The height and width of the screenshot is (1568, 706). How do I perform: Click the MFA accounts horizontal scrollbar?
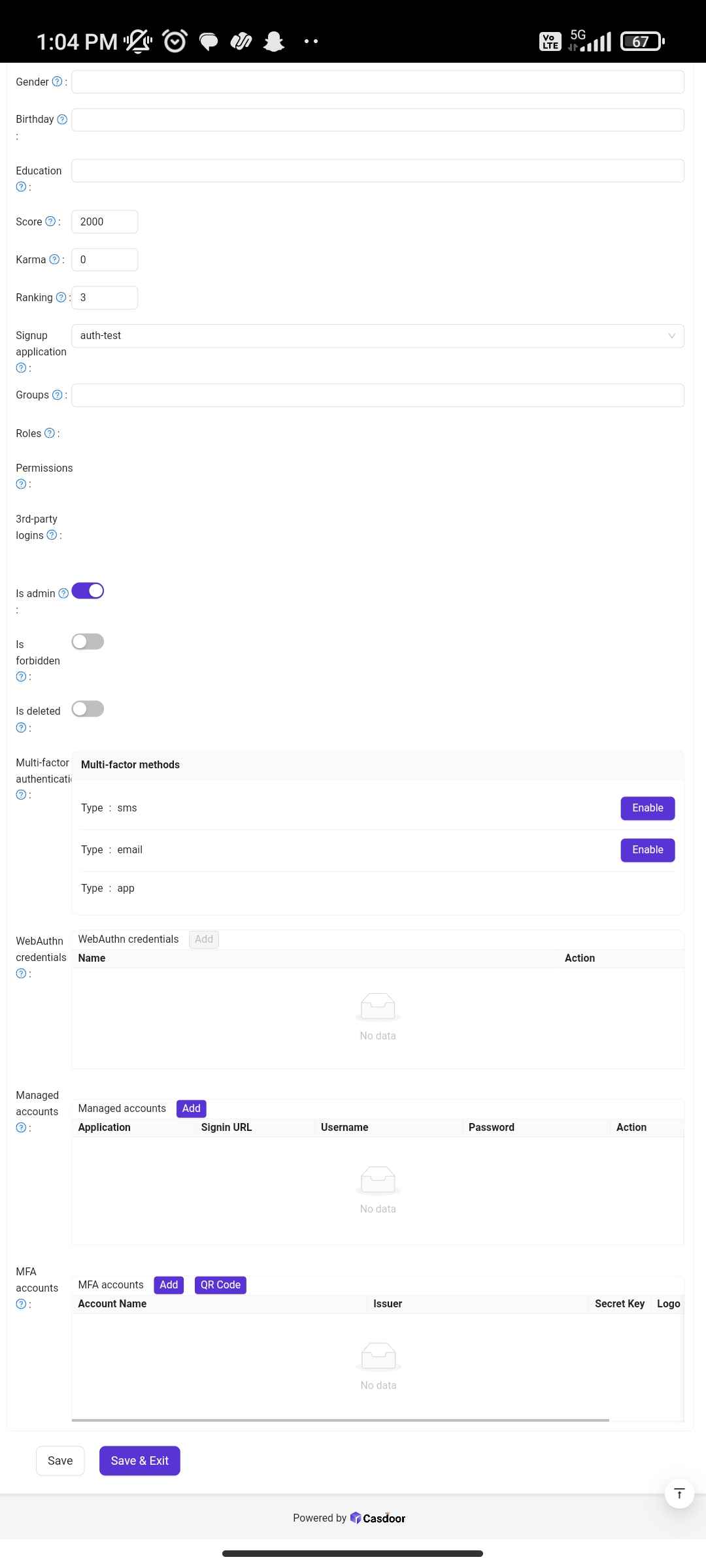pyautogui.click(x=341, y=1420)
